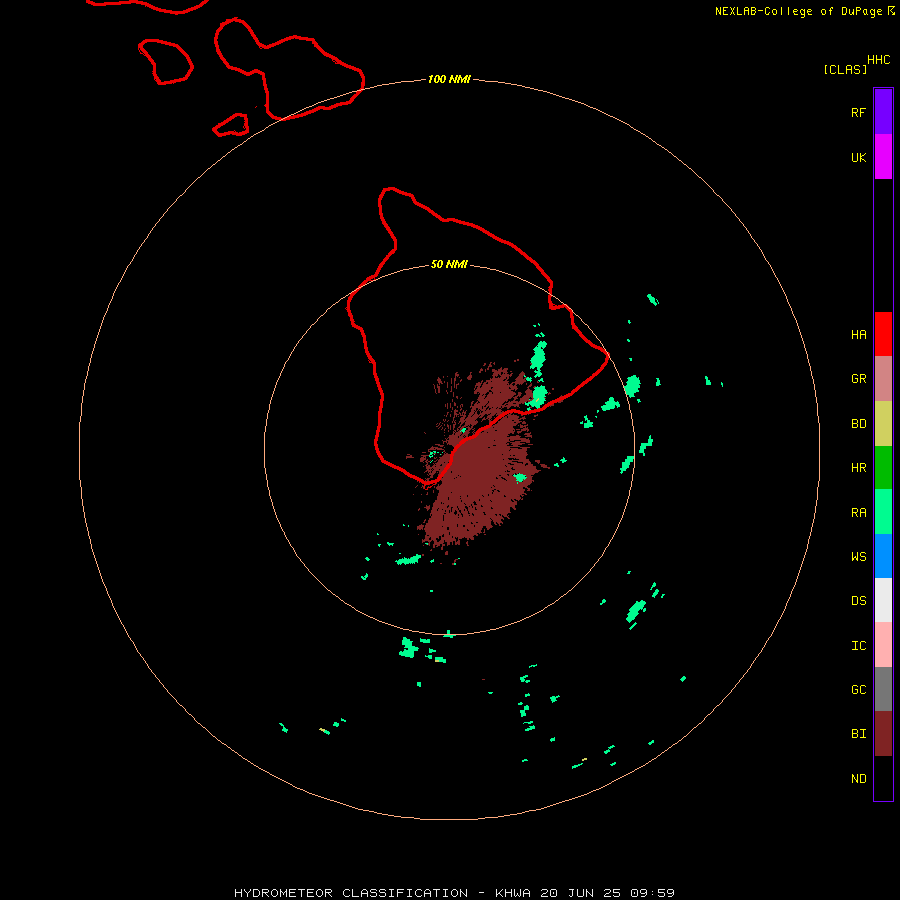Click the BI legend label

click(858, 734)
